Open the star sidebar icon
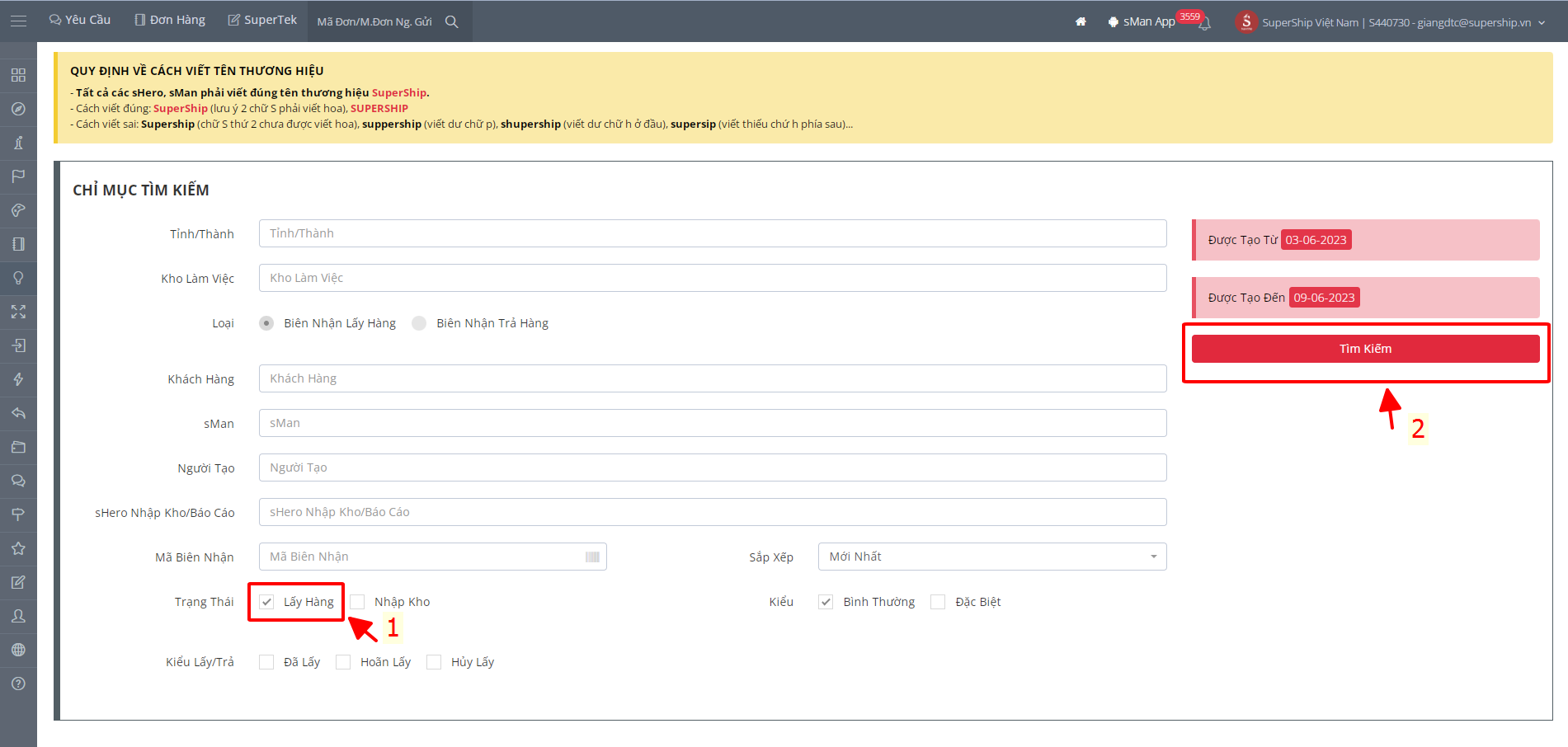The image size is (1568, 747). click(x=18, y=548)
